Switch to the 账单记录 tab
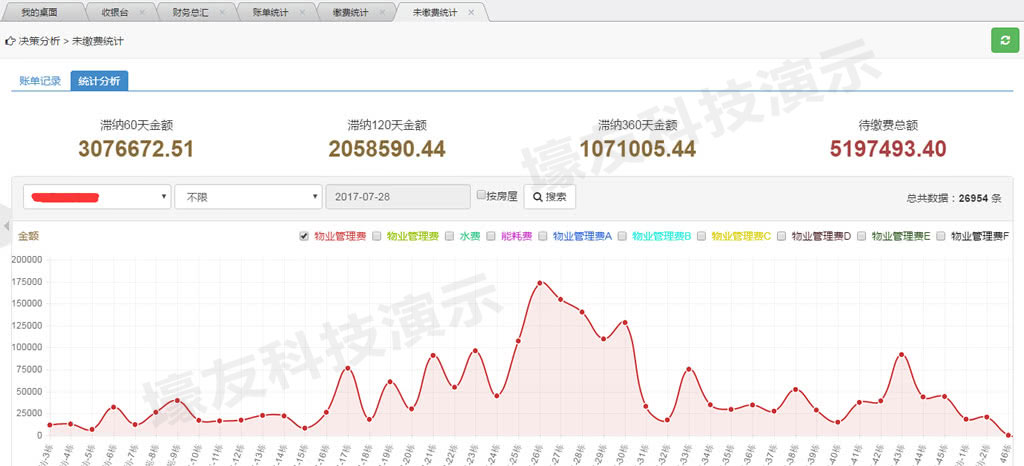1024x466 pixels. [40, 81]
